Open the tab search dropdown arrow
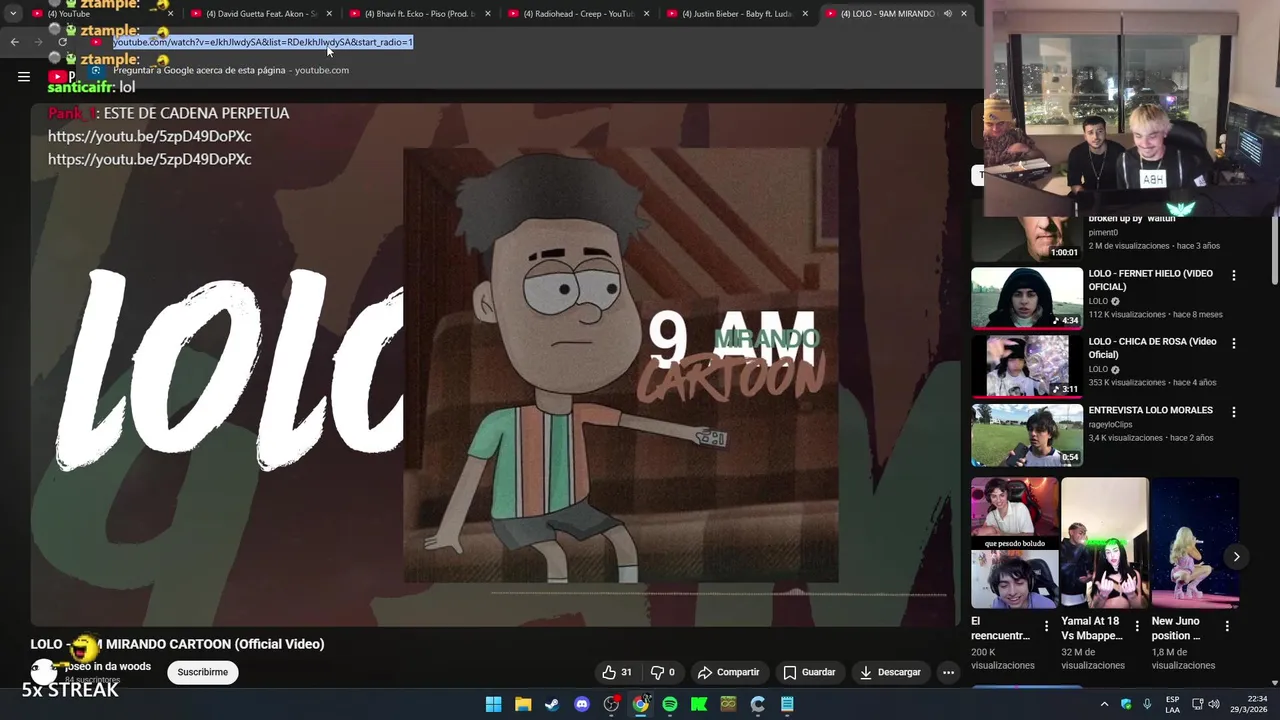Viewport: 1280px width, 720px height. pos(13,14)
